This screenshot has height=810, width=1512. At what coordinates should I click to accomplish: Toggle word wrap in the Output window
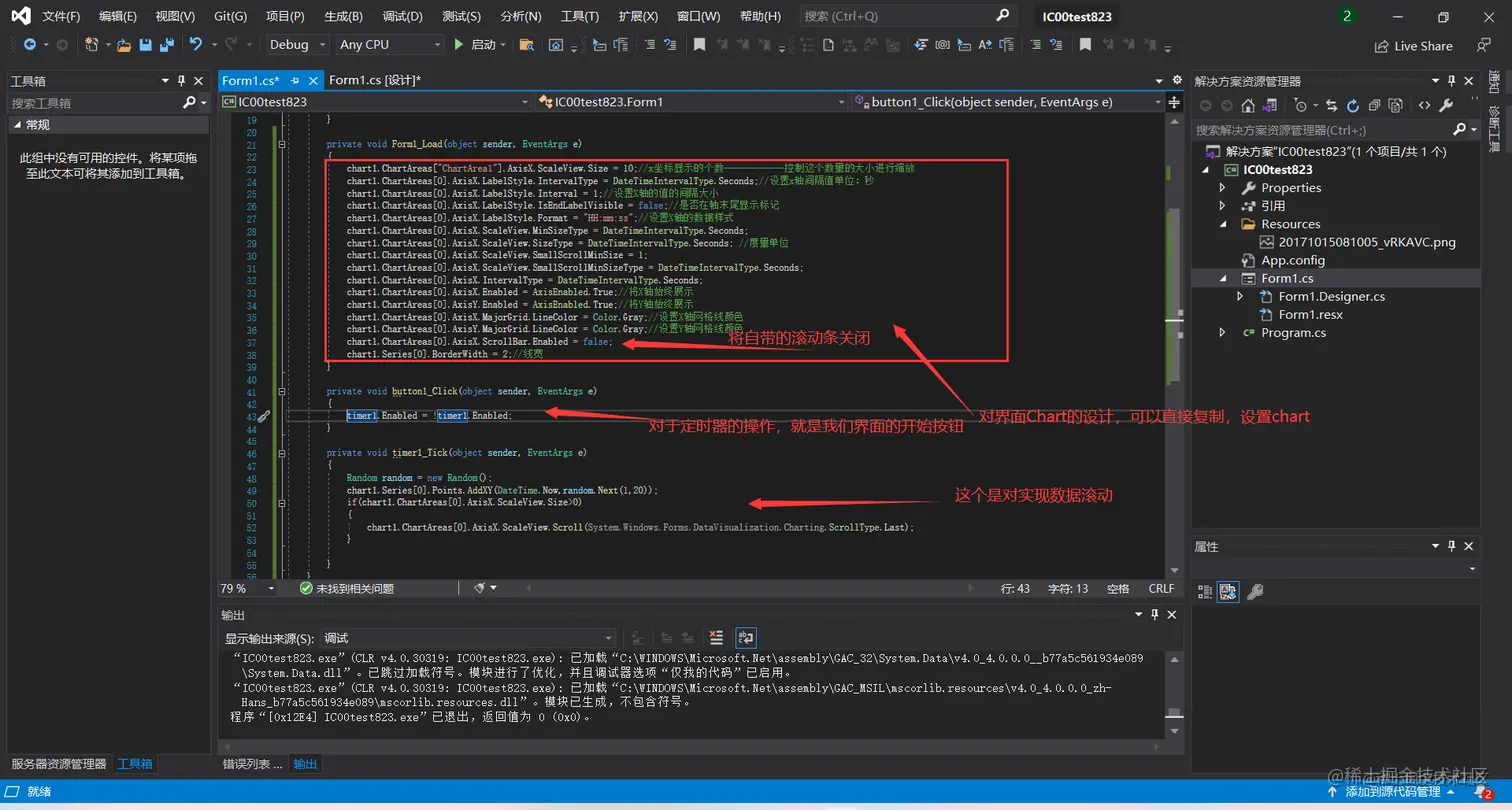point(745,637)
